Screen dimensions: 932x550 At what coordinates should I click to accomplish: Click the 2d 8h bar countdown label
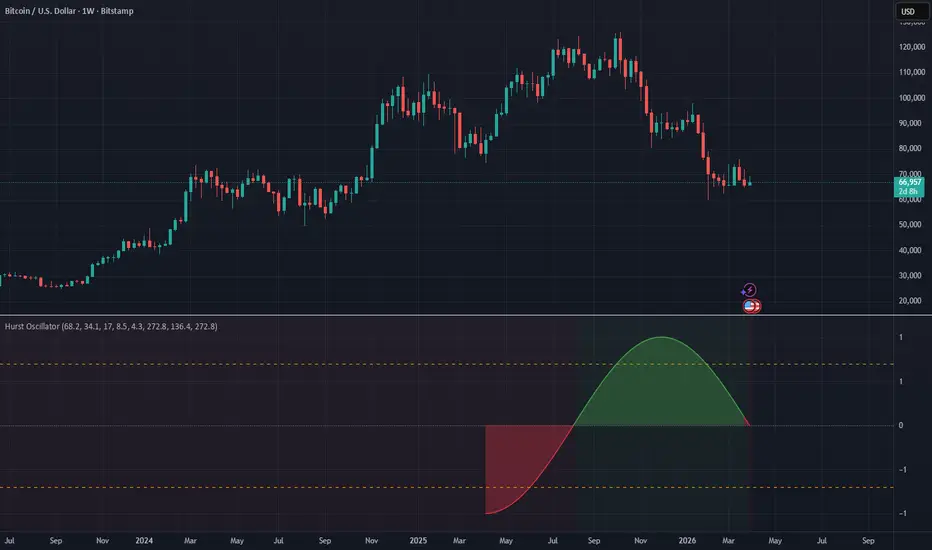click(908, 191)
